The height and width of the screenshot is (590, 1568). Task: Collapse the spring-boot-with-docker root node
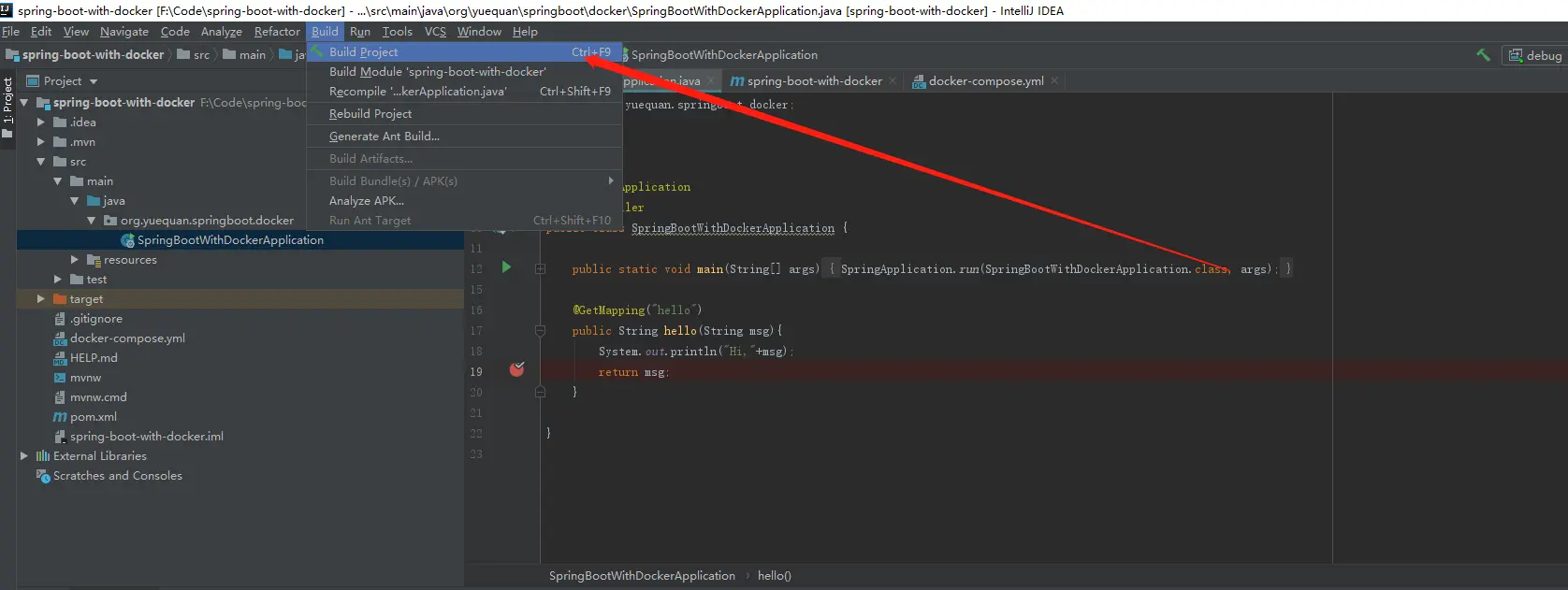24,103
